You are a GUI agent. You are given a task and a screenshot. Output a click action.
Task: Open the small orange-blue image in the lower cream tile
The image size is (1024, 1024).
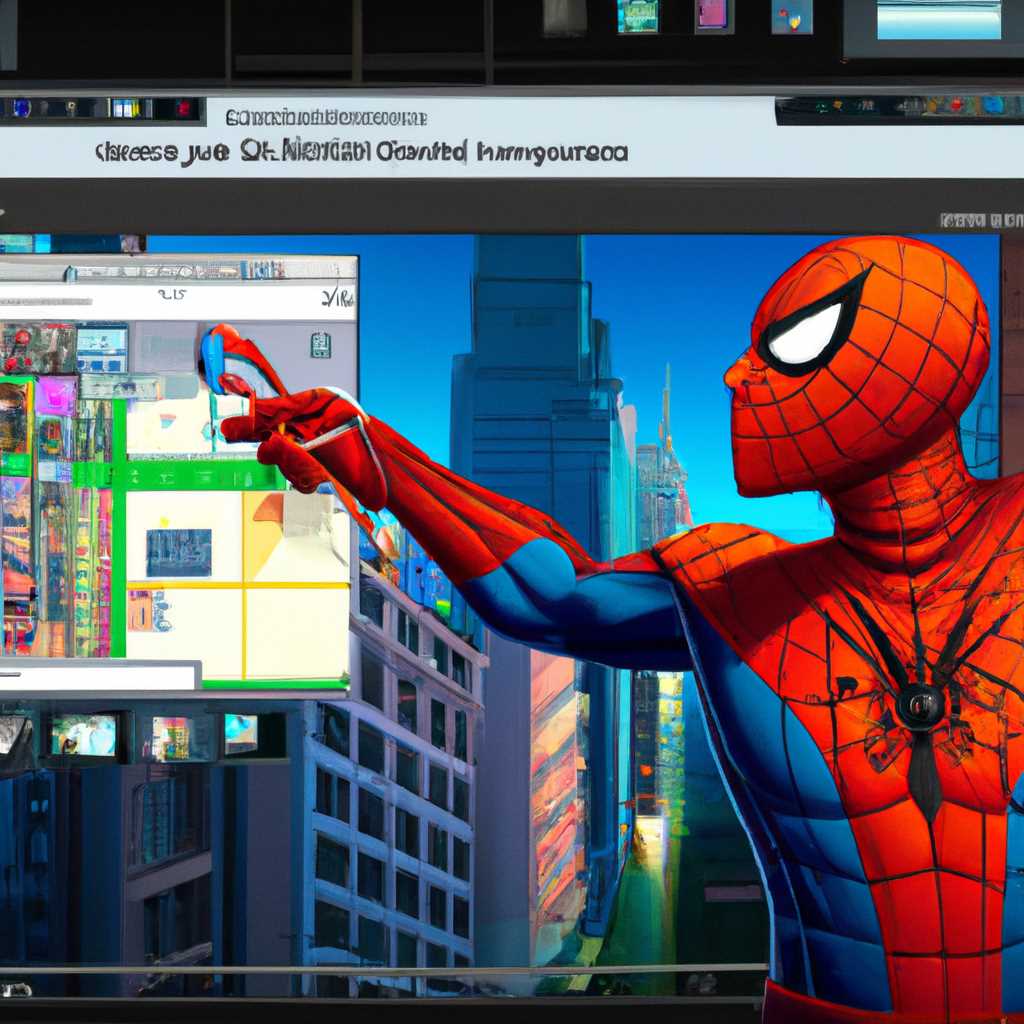pos(150,611)
